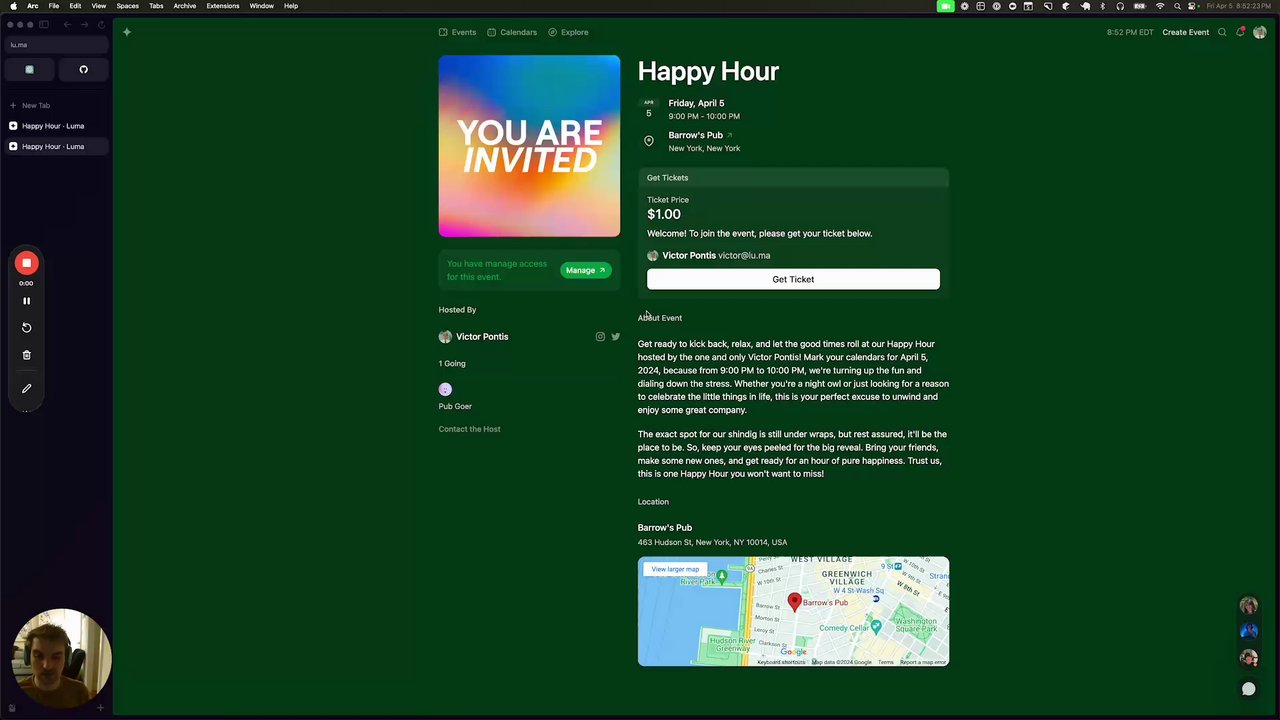
Task: Open Spotlight search in the menu bar
Action: click(1177, 6)
